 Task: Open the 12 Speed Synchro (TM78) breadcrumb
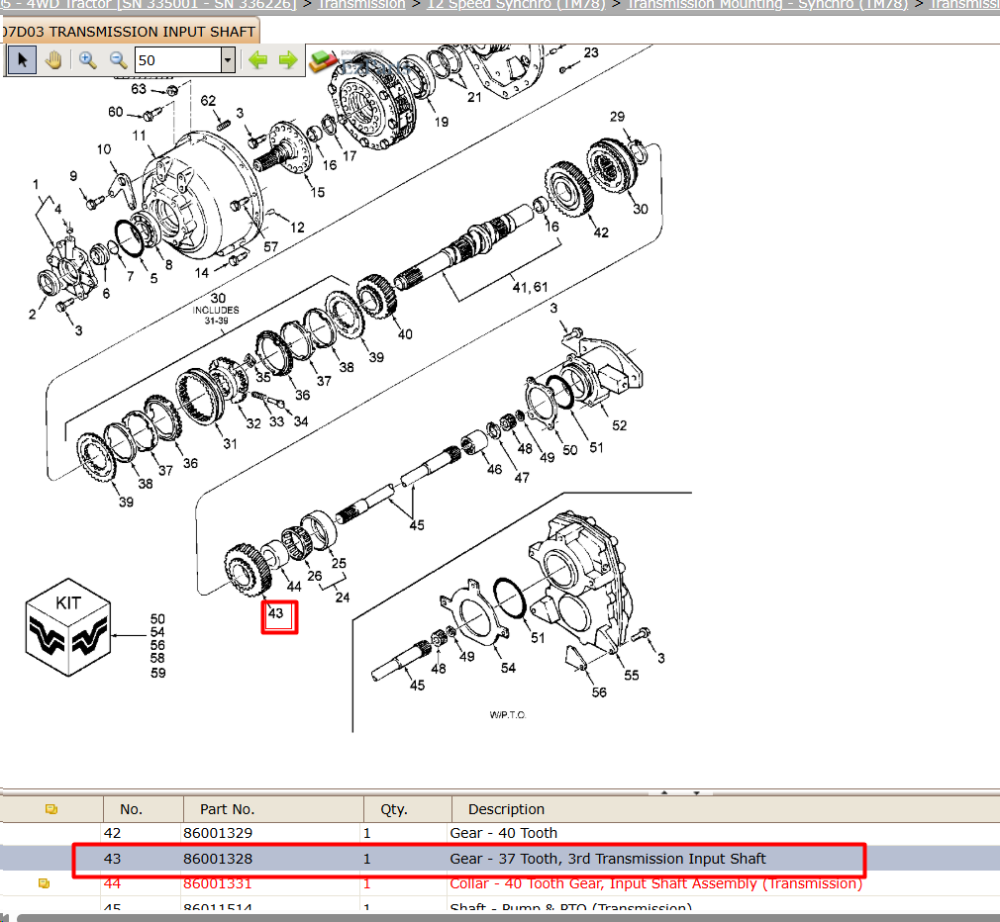click(516, 4)
